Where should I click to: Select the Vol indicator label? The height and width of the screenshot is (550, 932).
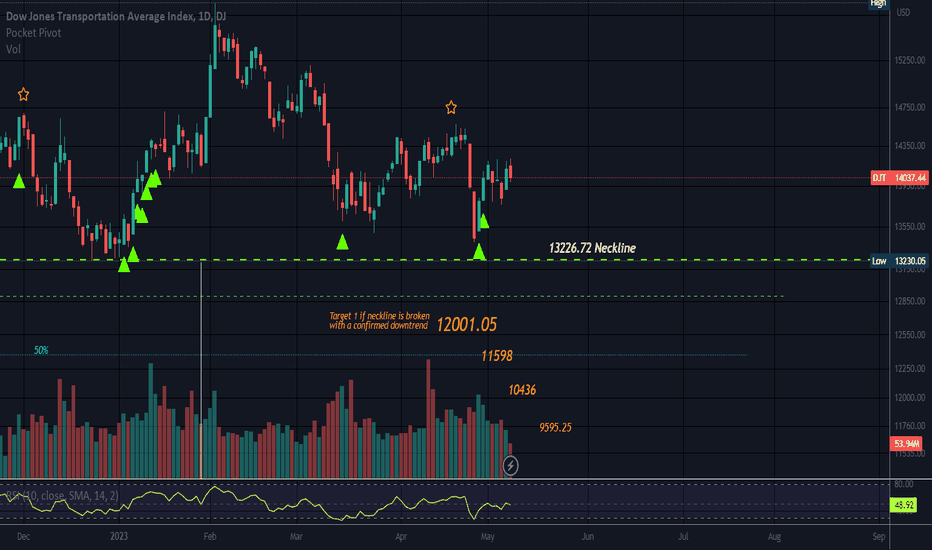[x=13, y=49]
